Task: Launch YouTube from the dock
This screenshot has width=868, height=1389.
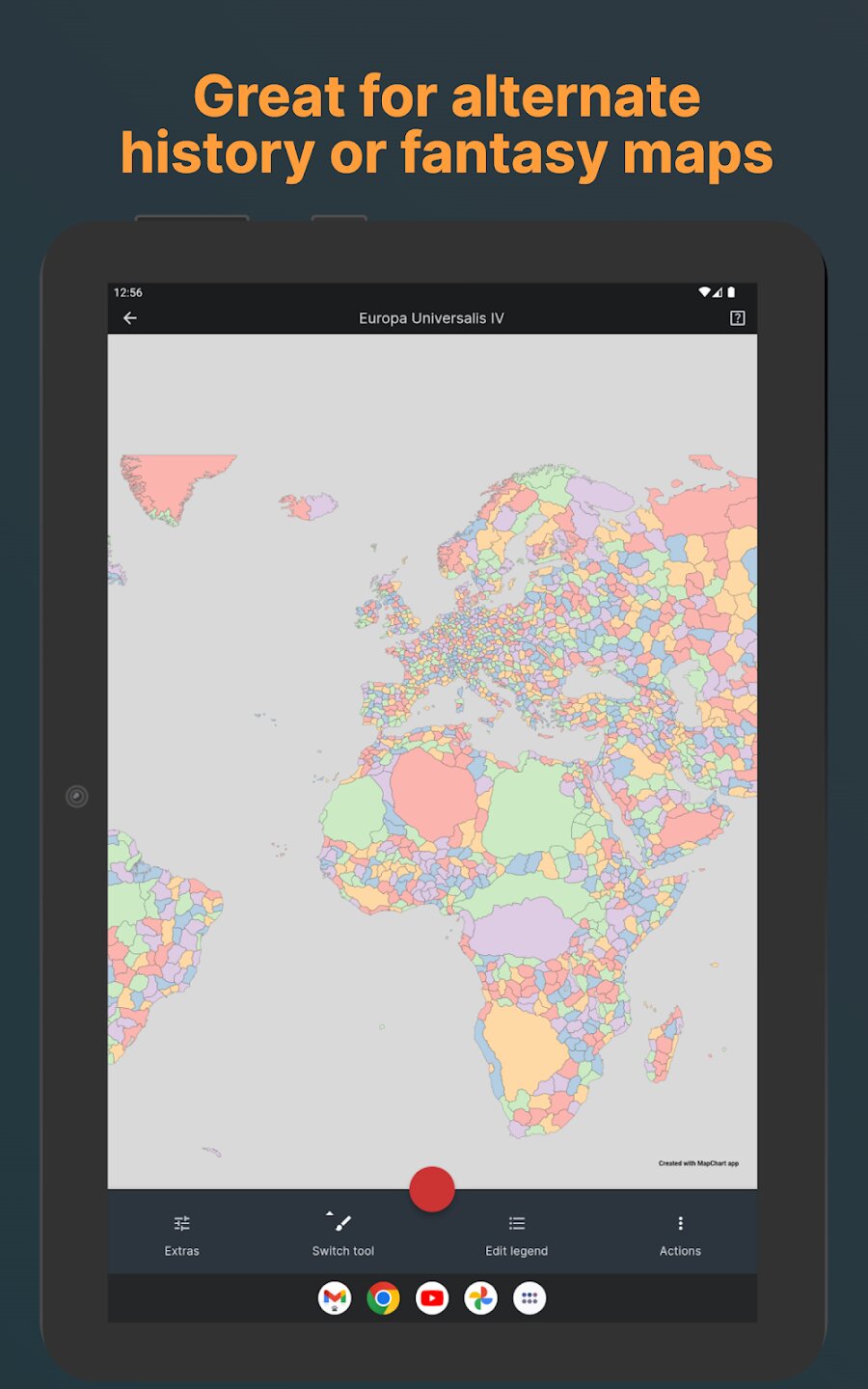Action: click(432, 1298)
